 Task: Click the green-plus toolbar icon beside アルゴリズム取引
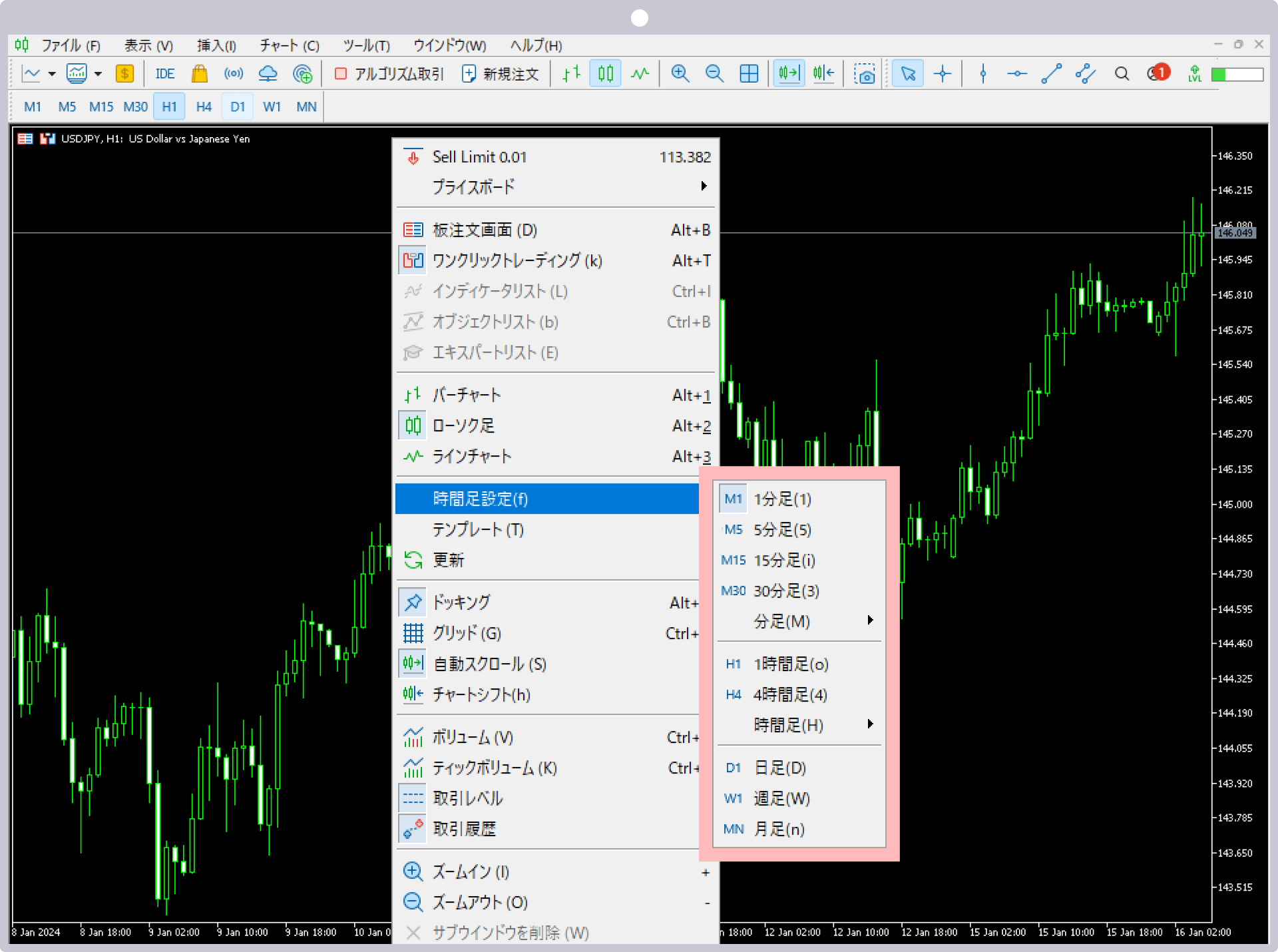click(302, 74)
